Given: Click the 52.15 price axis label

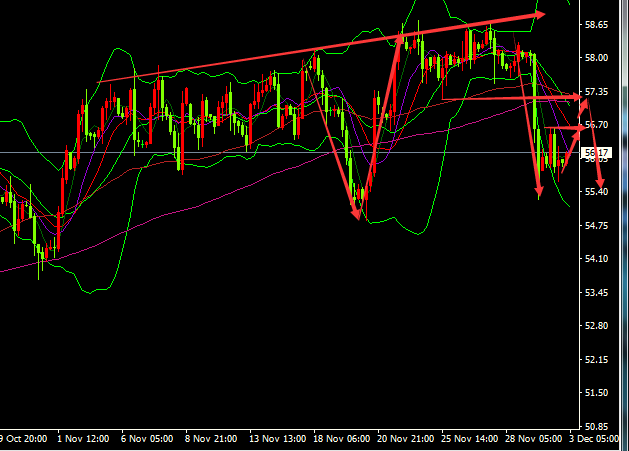Looking at the screenshot, I should point(596,360).
